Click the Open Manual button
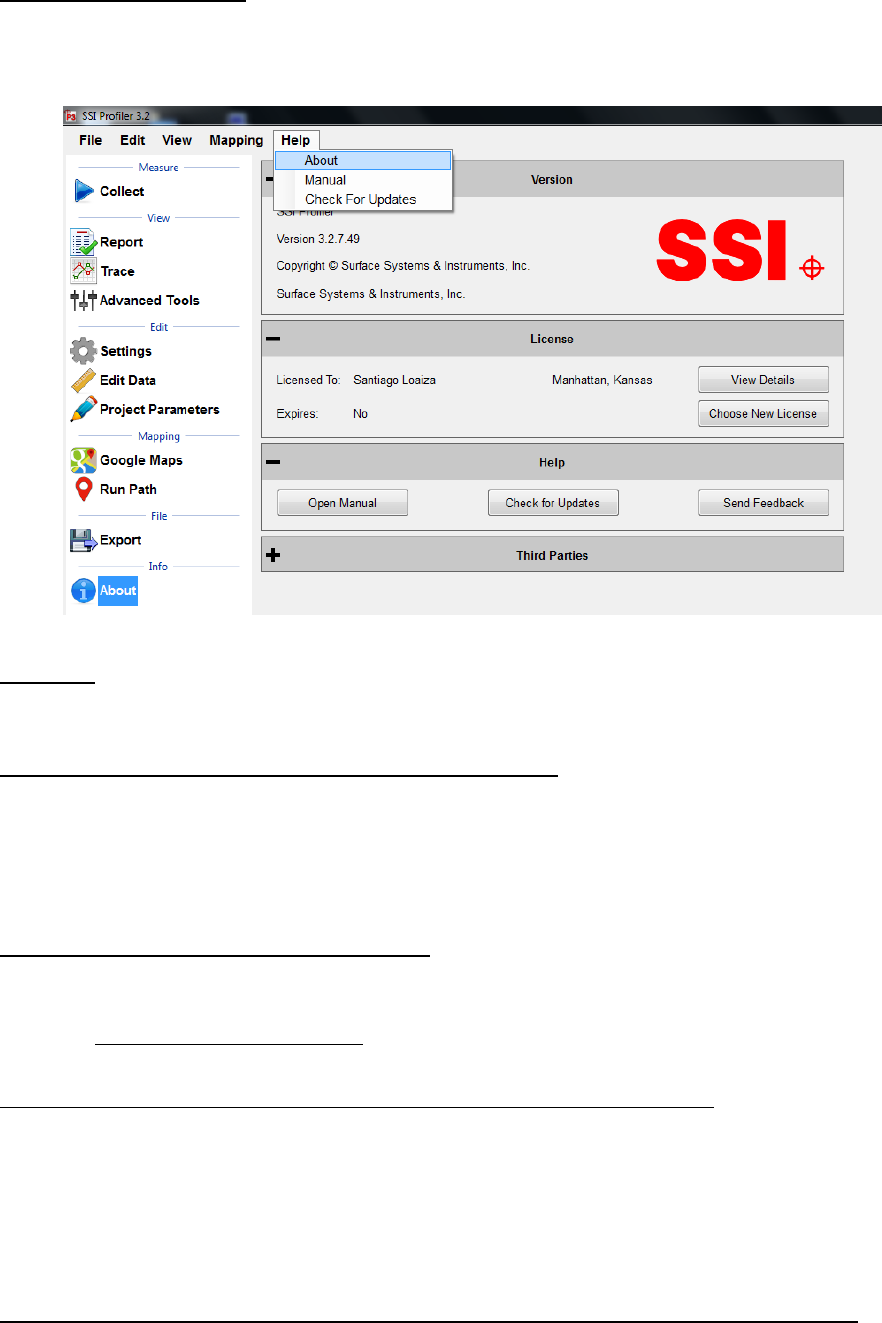This screenshot has height=1323, width=882. [x=342, y=503]
